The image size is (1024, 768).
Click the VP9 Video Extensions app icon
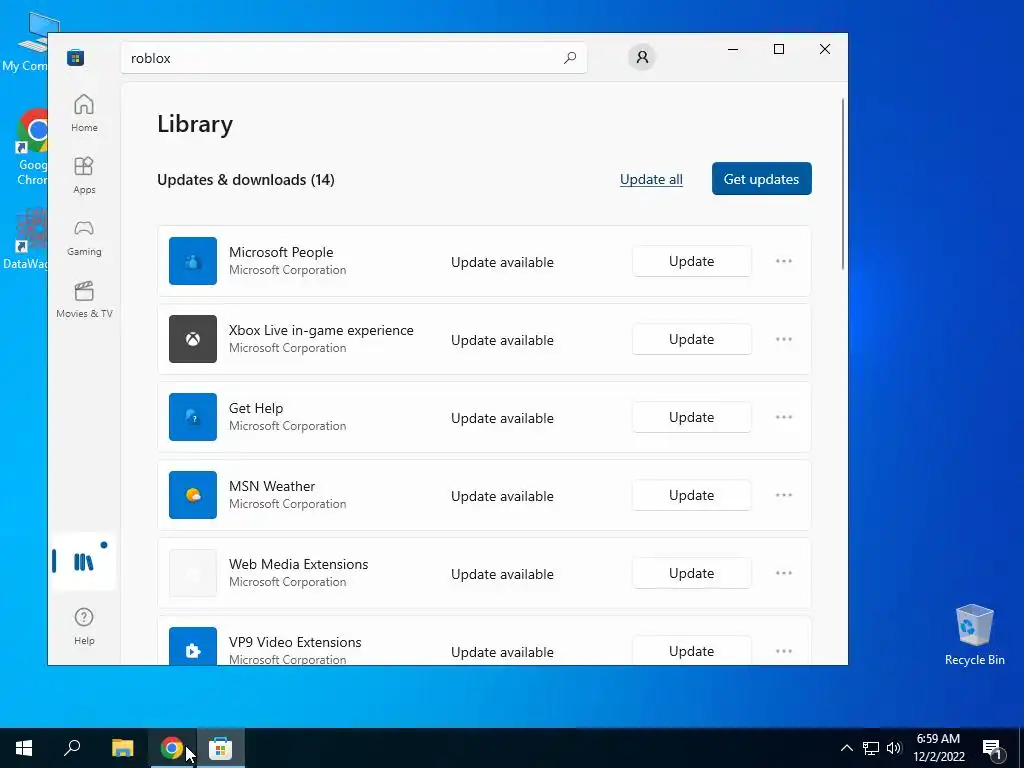(x=193, y=646)
